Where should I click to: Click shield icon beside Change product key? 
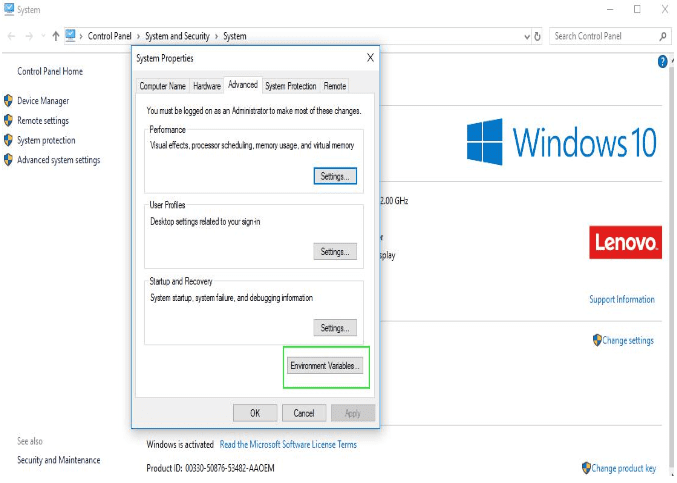(x=586, y=467)
